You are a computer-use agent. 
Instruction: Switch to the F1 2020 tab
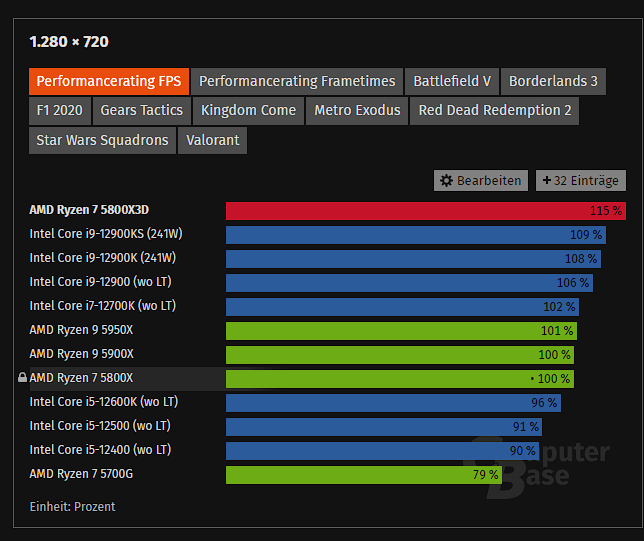click(60, 111)
